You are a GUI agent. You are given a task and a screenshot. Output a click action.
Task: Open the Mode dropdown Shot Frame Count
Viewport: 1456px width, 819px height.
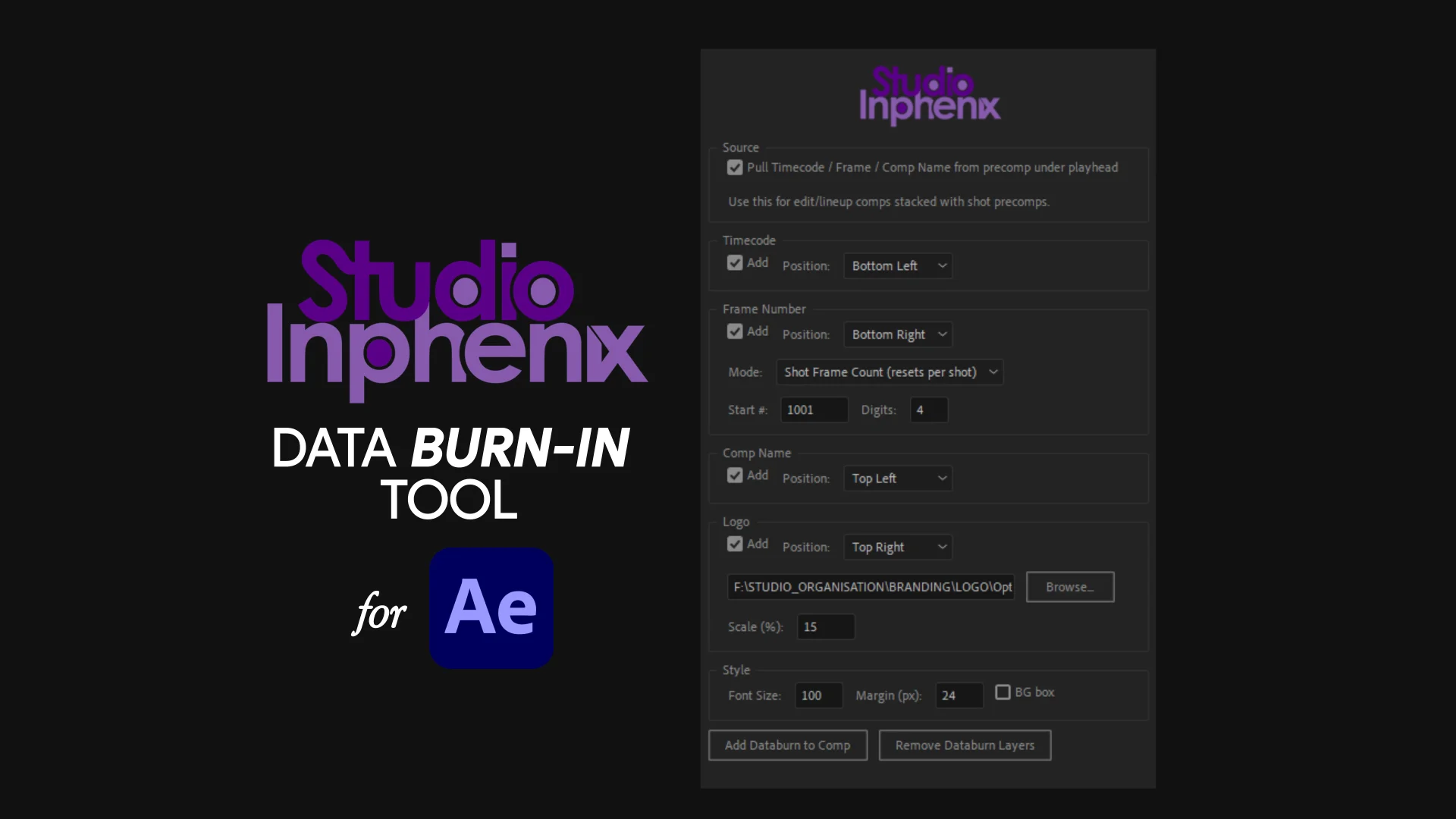[x=890, y=372]
